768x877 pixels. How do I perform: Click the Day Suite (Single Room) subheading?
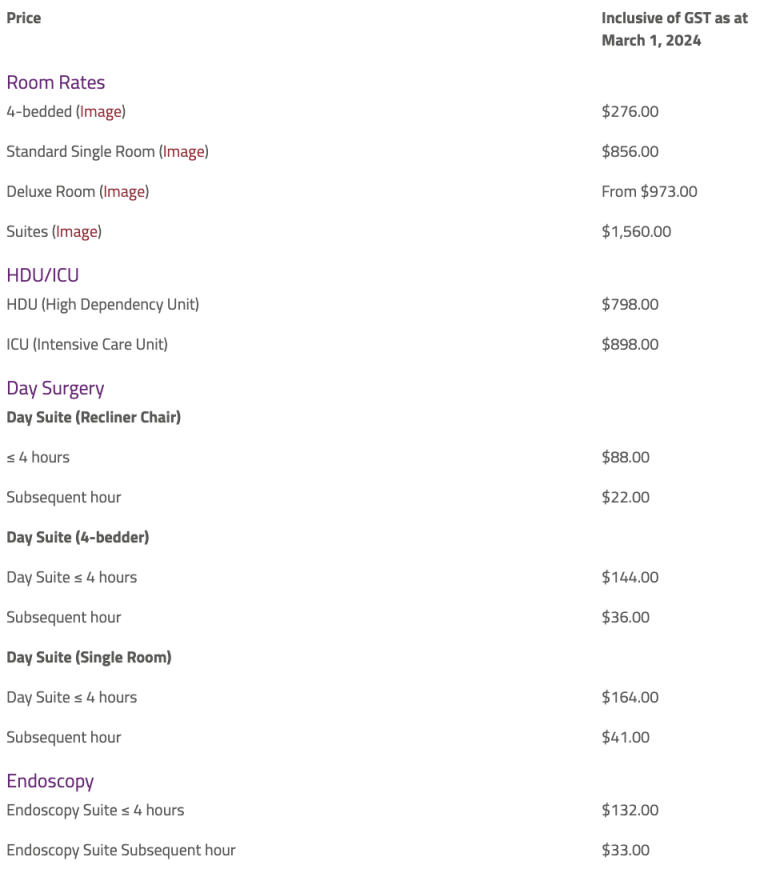[89, 658]
